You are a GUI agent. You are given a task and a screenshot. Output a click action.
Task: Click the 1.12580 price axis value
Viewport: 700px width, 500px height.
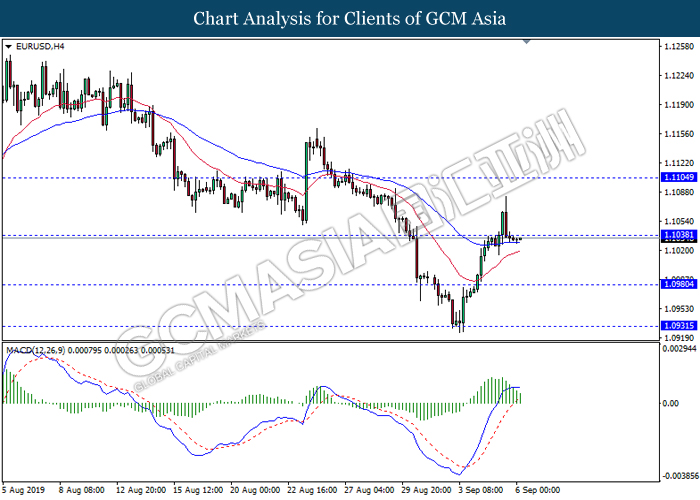[x=679, y=46]
